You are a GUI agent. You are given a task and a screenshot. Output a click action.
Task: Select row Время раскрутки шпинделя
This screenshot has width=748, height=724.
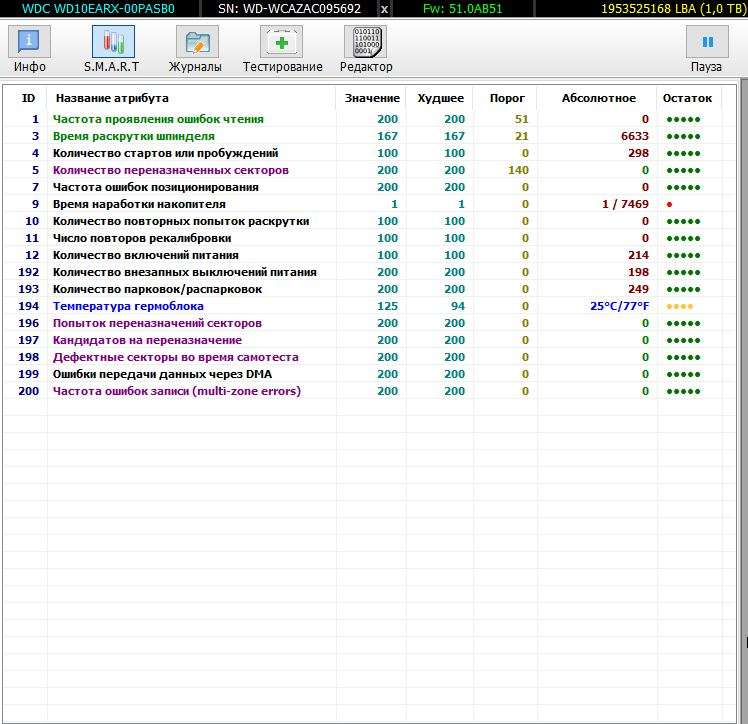[x=363, y=136]
